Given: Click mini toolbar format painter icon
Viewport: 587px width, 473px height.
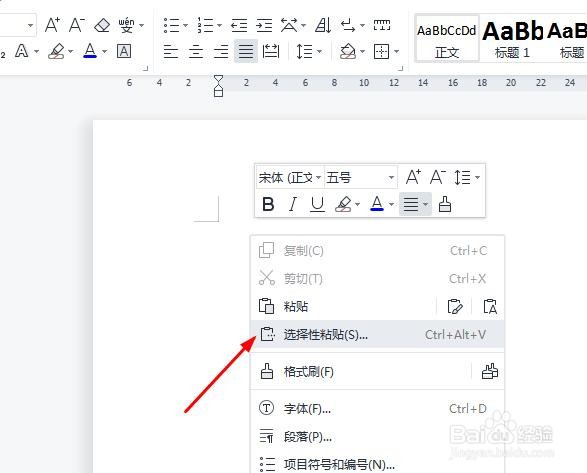Looking at the screenshot, I should (445, 204).
